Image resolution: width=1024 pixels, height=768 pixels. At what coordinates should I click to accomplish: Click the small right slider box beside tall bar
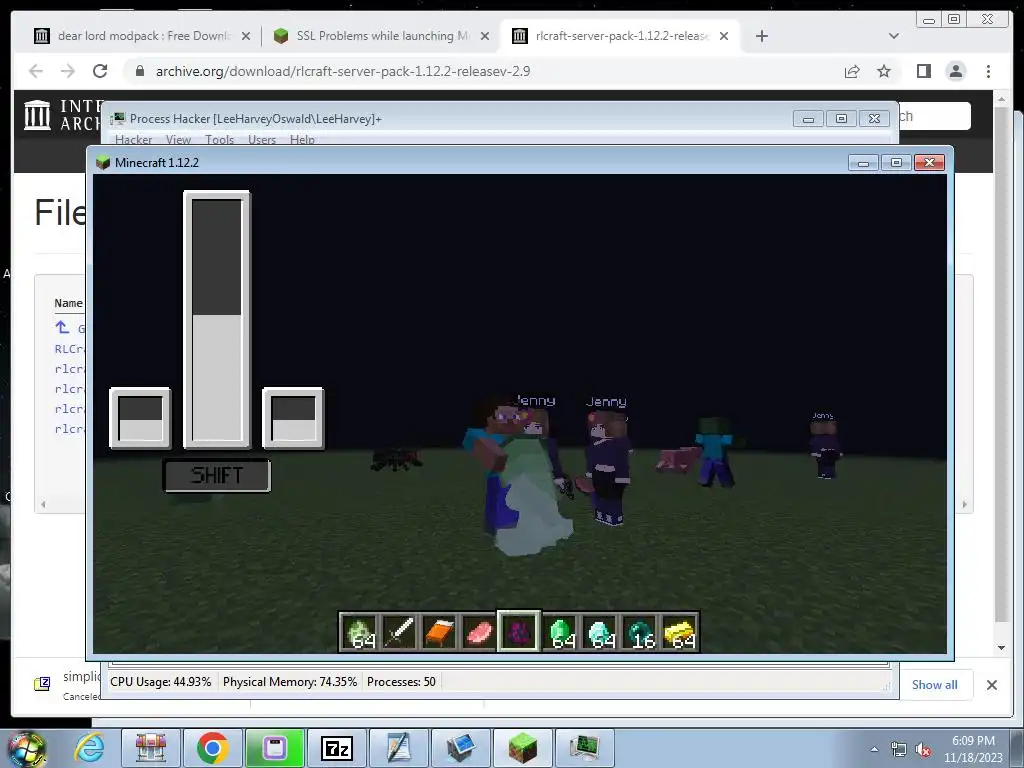293,418
